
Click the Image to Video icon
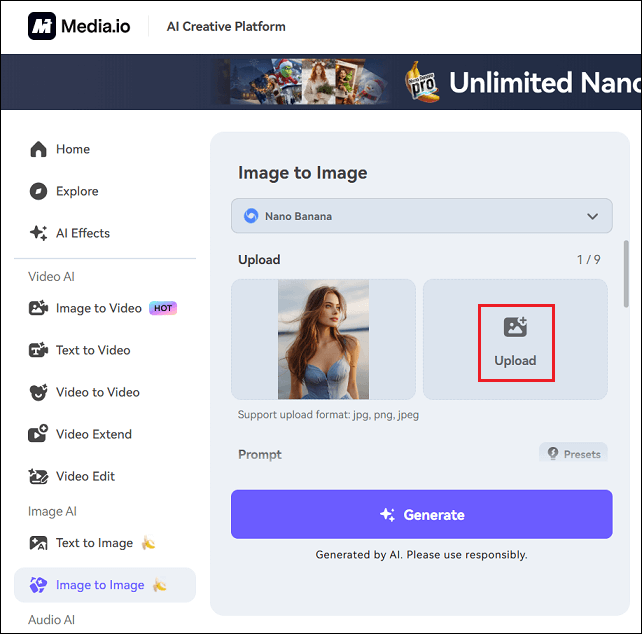38,308
